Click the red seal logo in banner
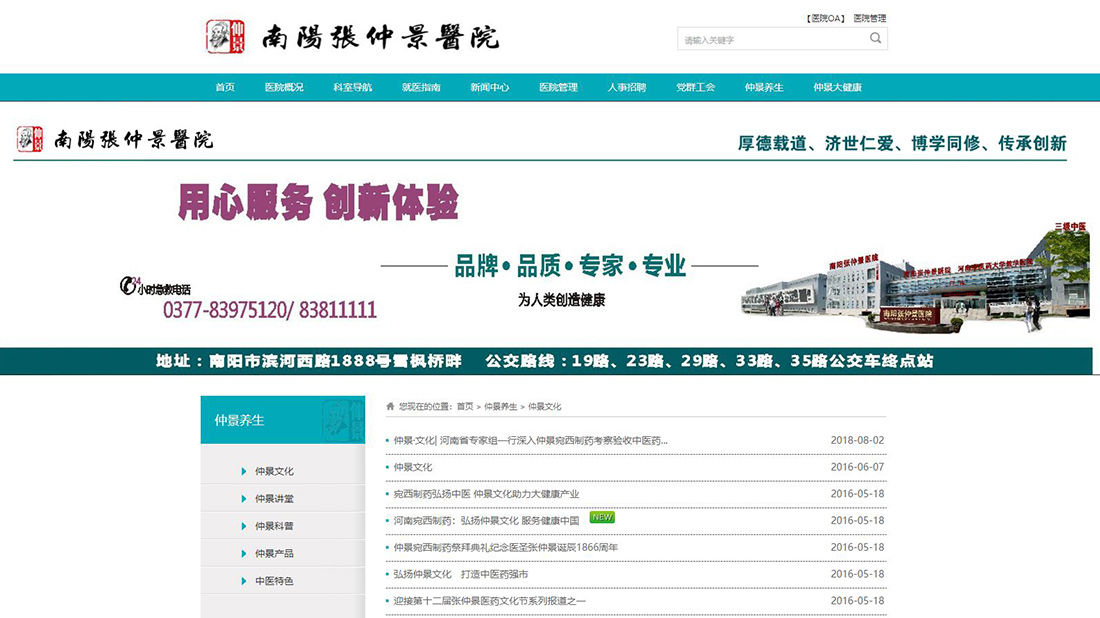Viewport: 1100px width, 618px height. [30, 139]
